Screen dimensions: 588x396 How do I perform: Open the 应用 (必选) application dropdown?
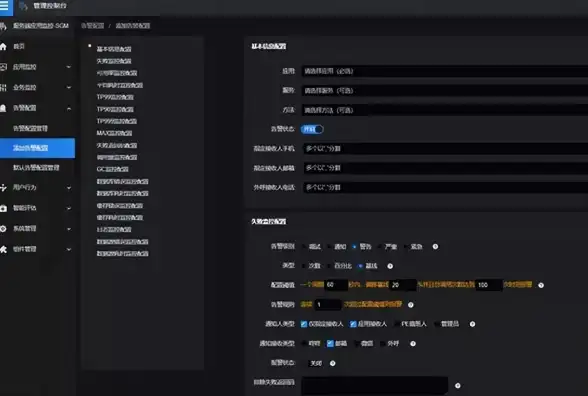(x=444, y=71)
